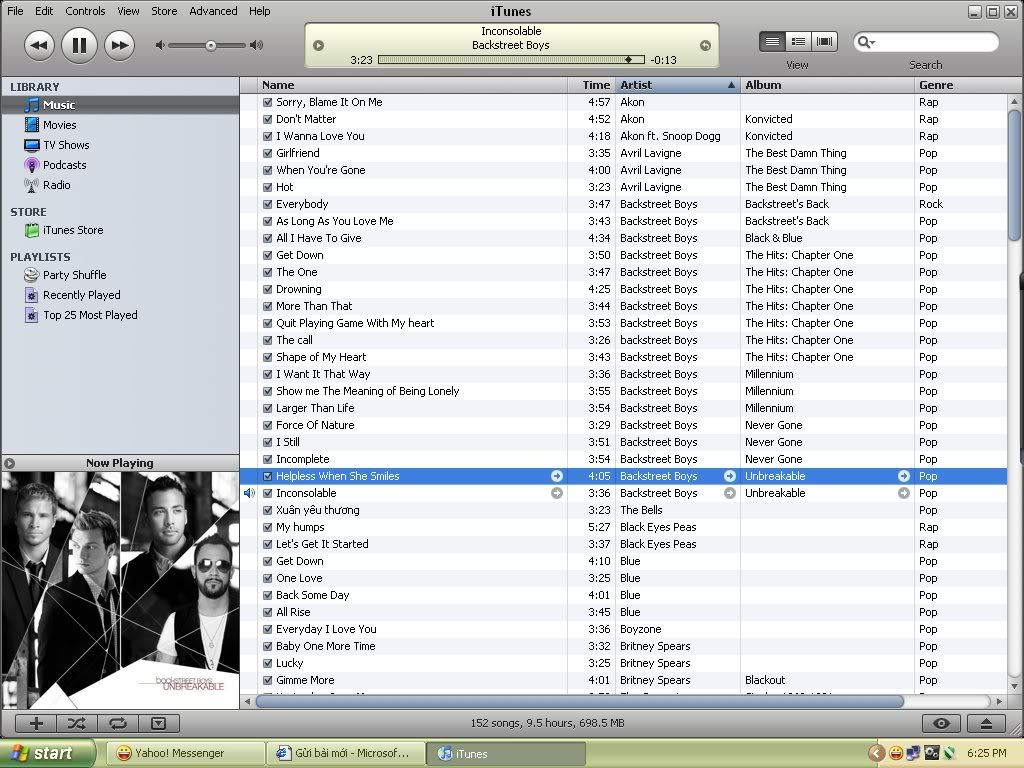Switch to the Microsoft browser window in taskbar
This screenshot has height=768, width=1024.
[345, 753]
